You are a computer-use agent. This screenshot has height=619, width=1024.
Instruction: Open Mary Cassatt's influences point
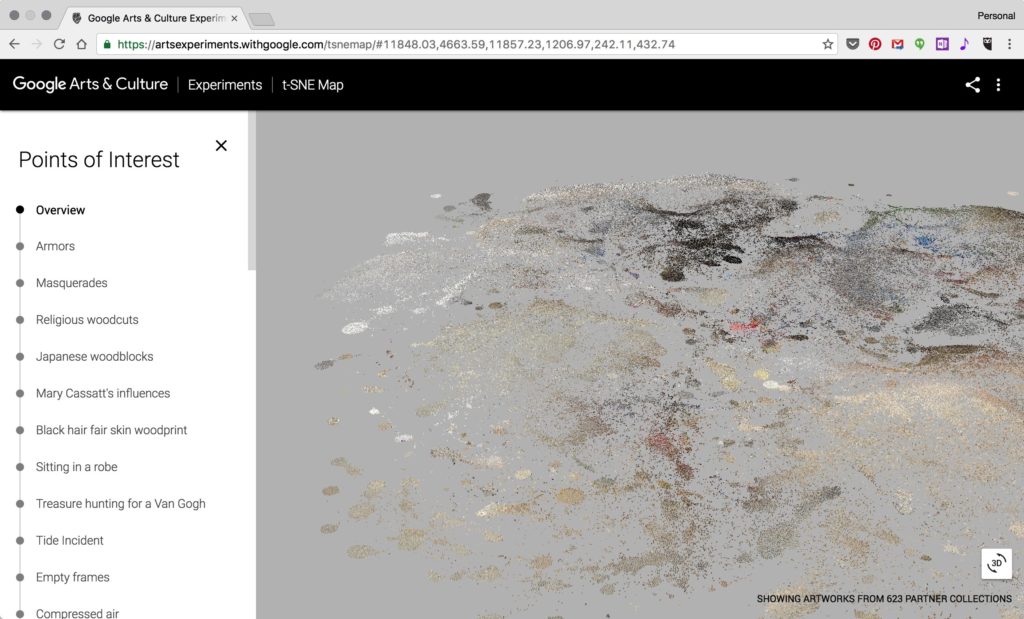click(102, 393)
